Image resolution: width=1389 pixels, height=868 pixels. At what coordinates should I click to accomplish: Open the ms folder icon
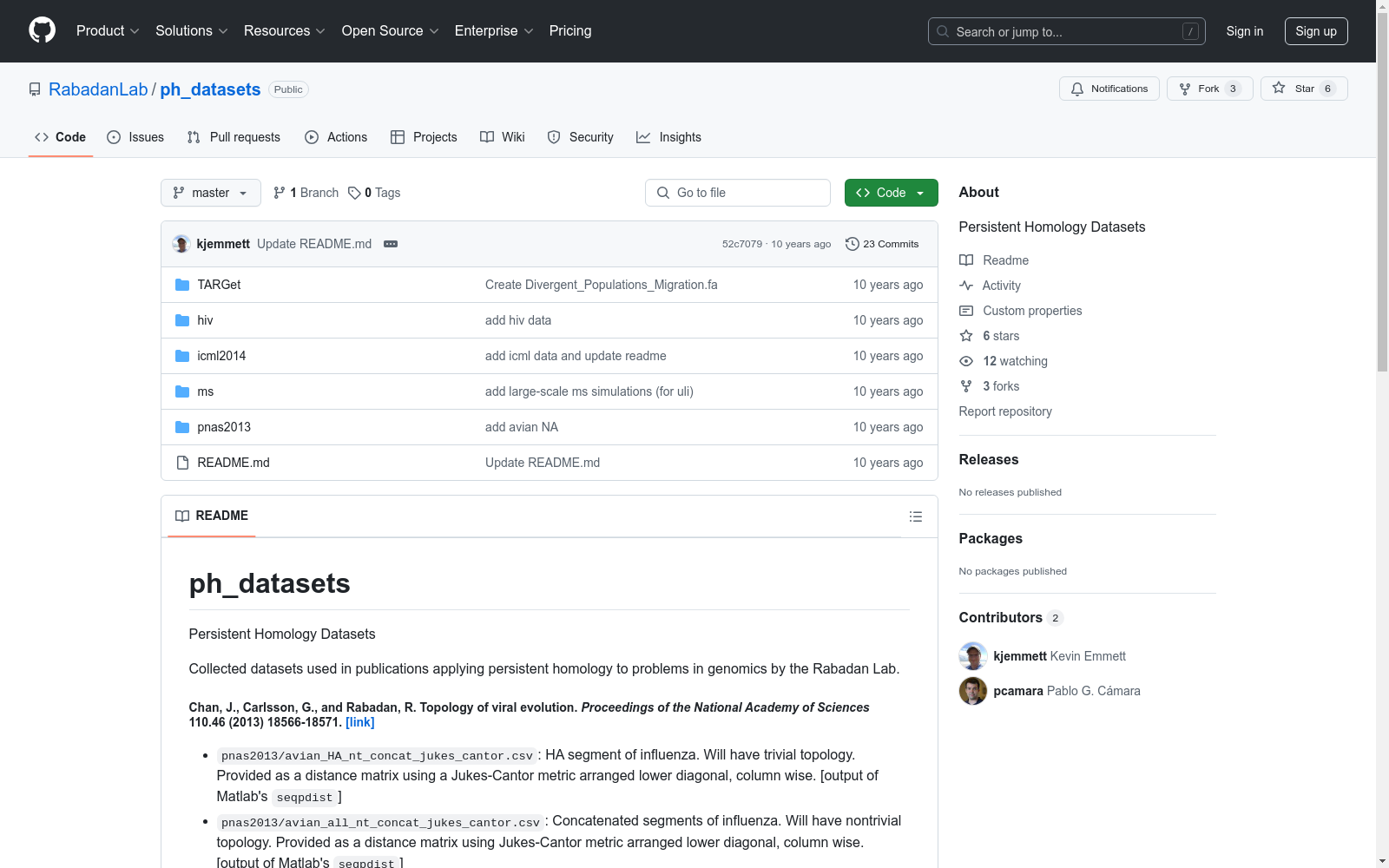click(182, 391)
